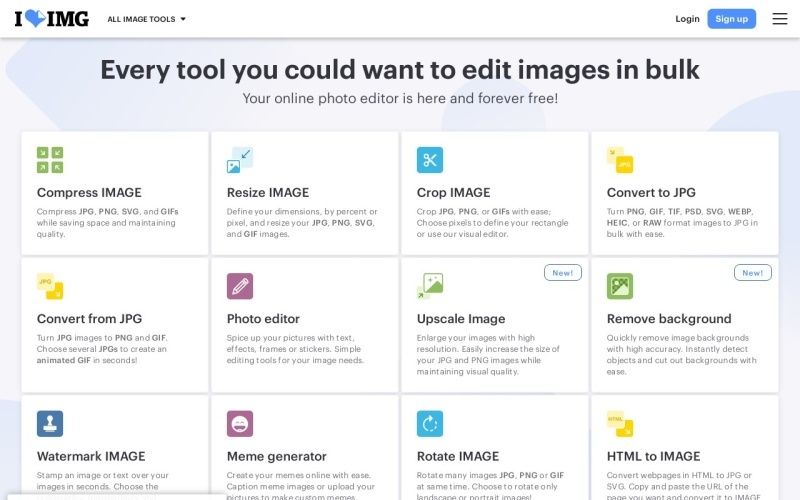Click the Login link
Screen dimensions: 800x500
pos(687,19)
